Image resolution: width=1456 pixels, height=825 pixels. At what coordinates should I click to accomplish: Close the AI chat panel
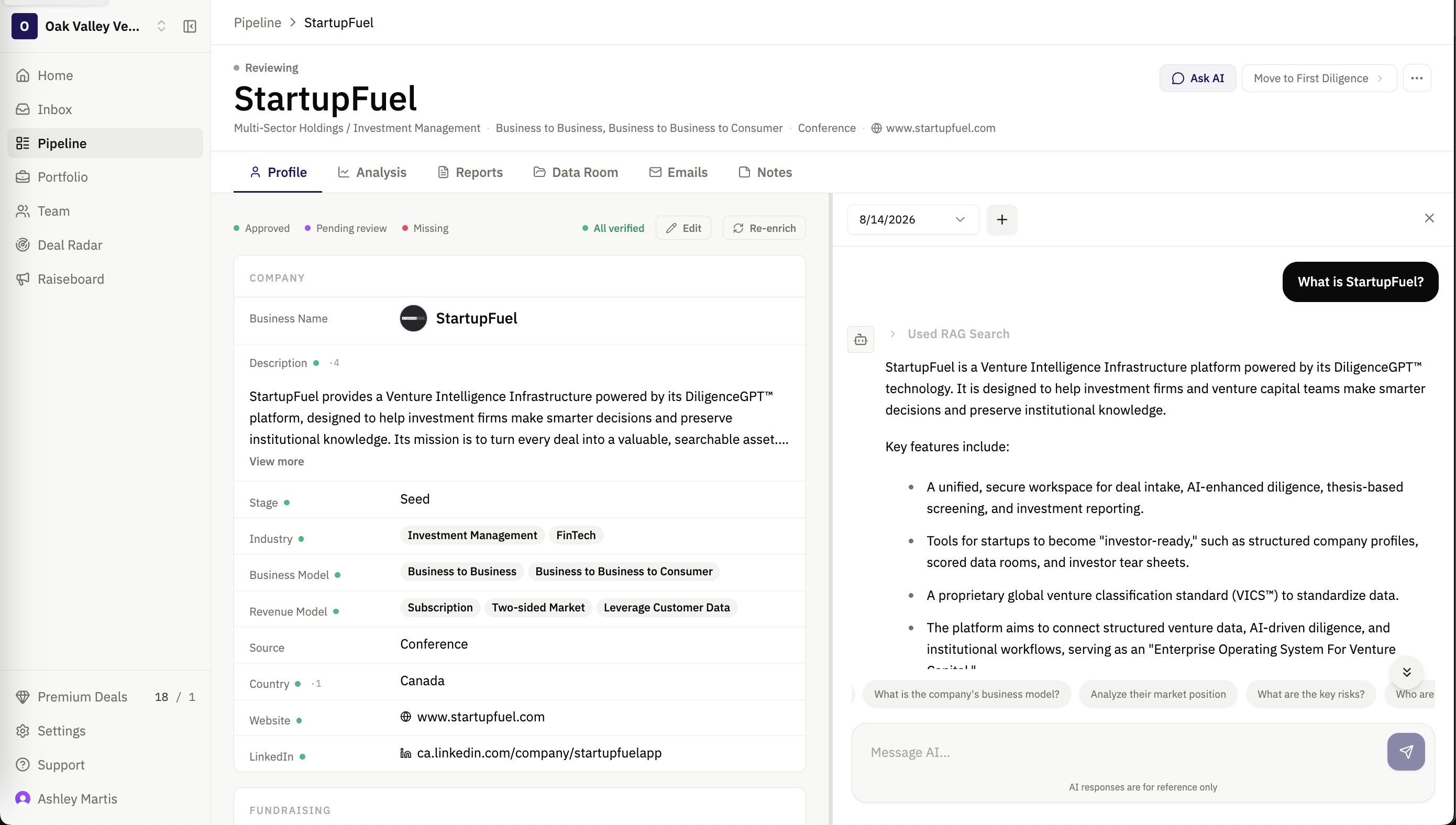1429,218
